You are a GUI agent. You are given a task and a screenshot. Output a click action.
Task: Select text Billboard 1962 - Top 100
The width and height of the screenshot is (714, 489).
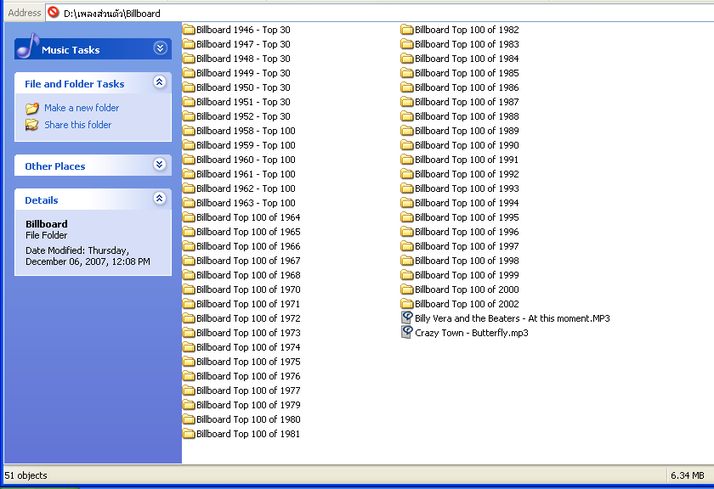(246, 188)
